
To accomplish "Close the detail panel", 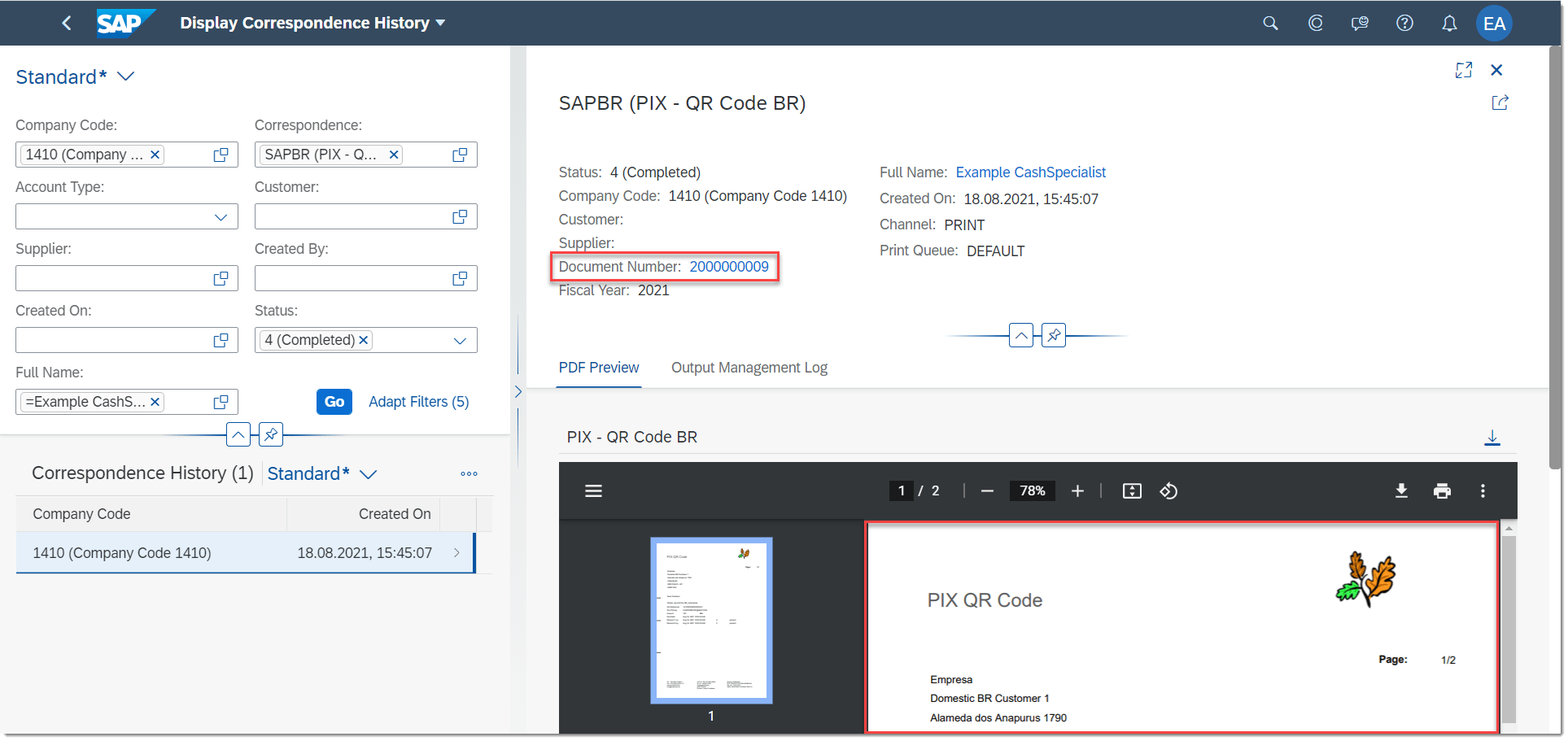I will (1496, 70).
